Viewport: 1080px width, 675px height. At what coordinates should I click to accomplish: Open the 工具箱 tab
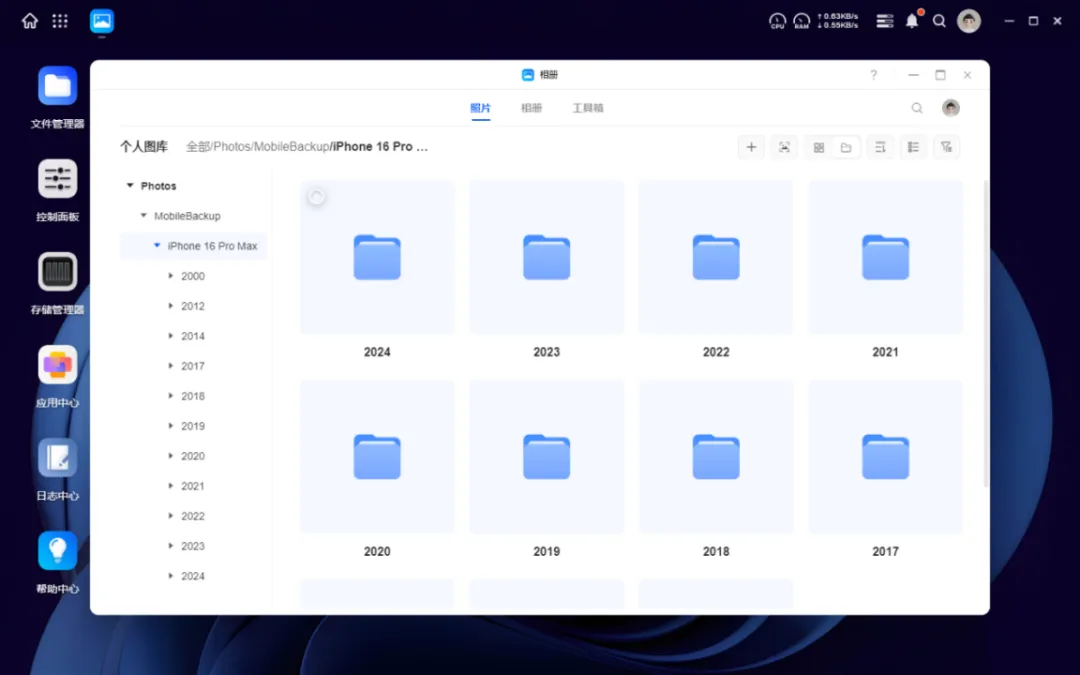[x=587, y=108]
